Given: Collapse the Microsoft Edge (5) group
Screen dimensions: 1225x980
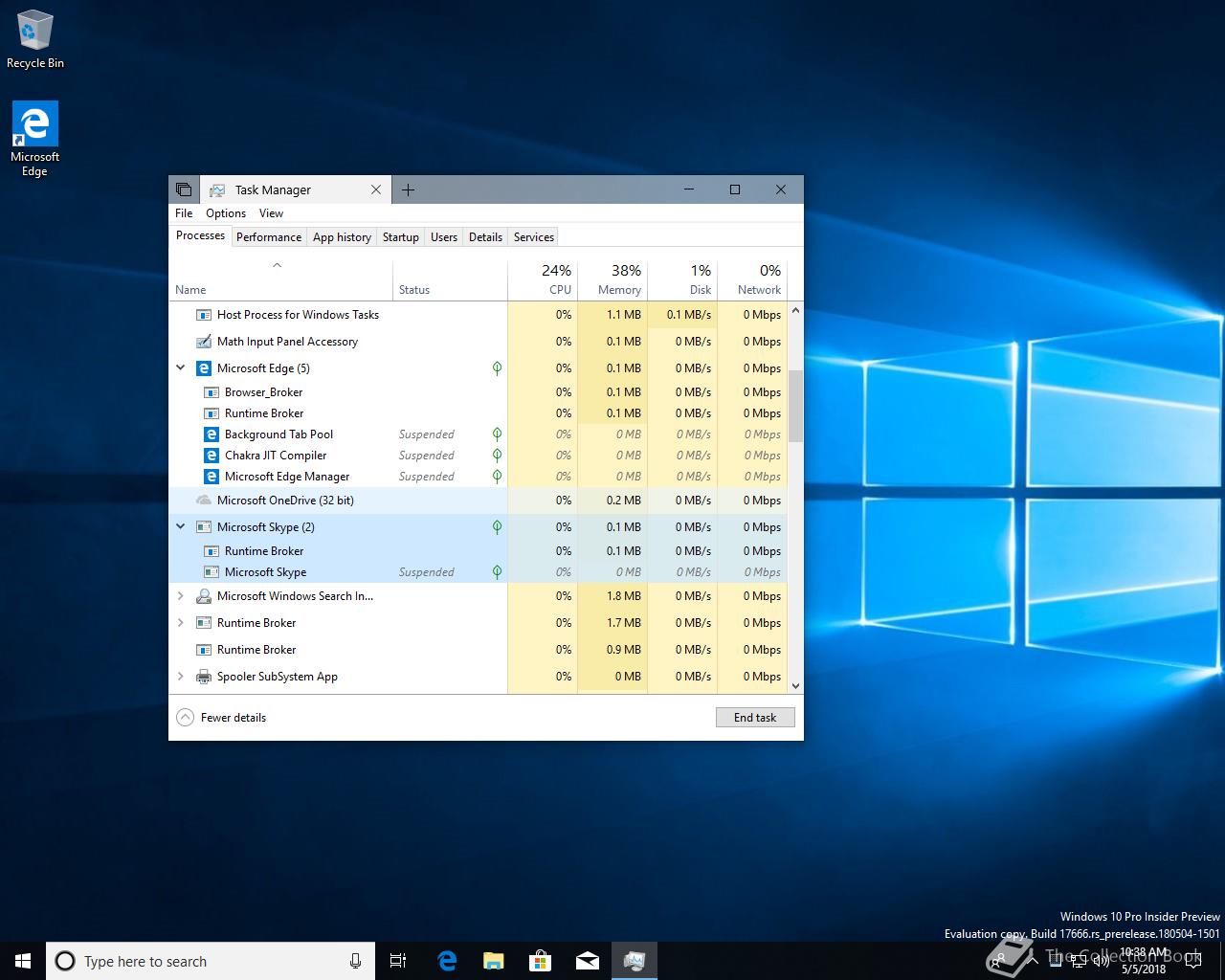Looking at the screenshot, I should click(180, 368).
